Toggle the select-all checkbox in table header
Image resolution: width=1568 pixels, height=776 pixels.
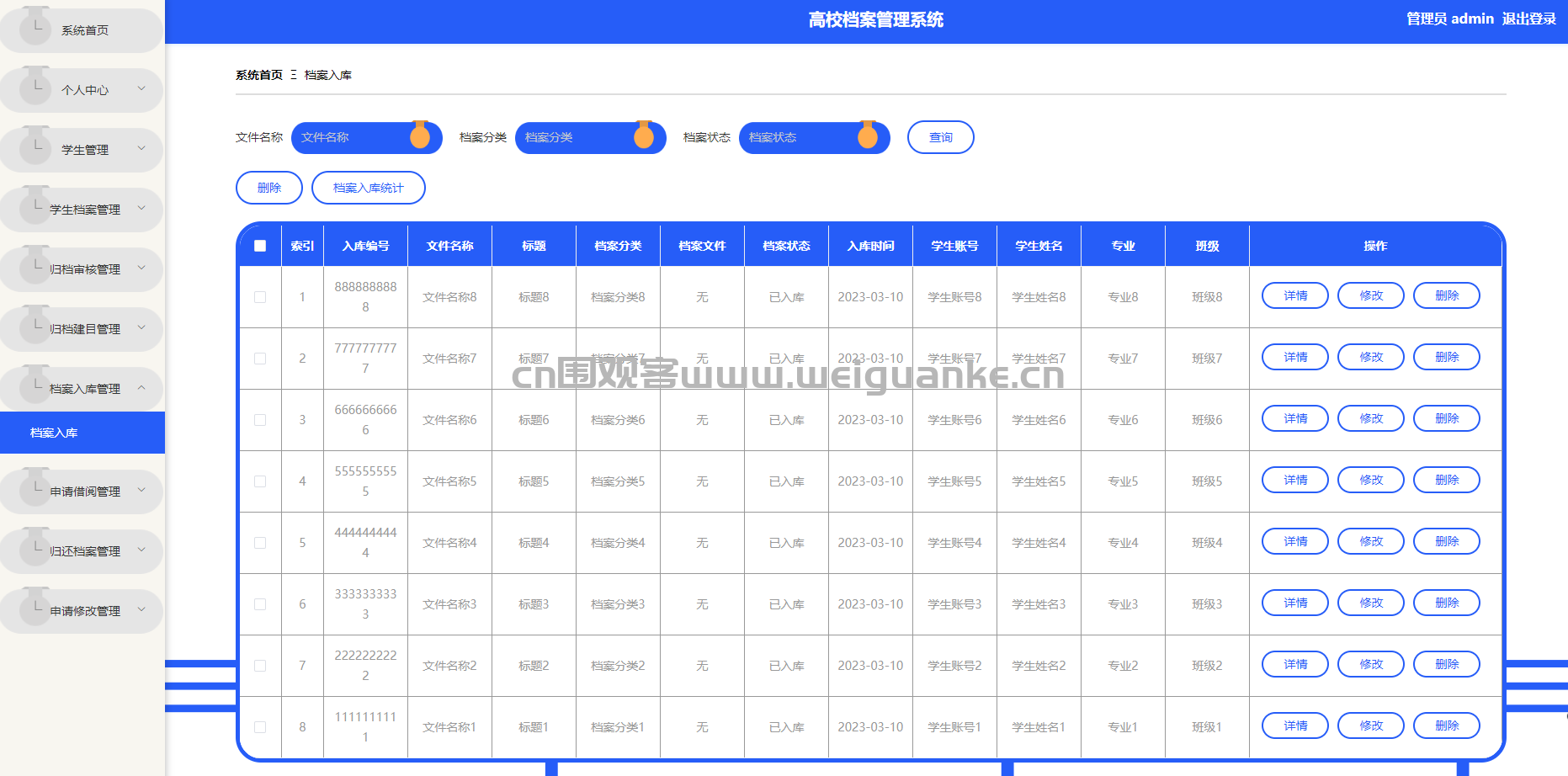[260, 246]
